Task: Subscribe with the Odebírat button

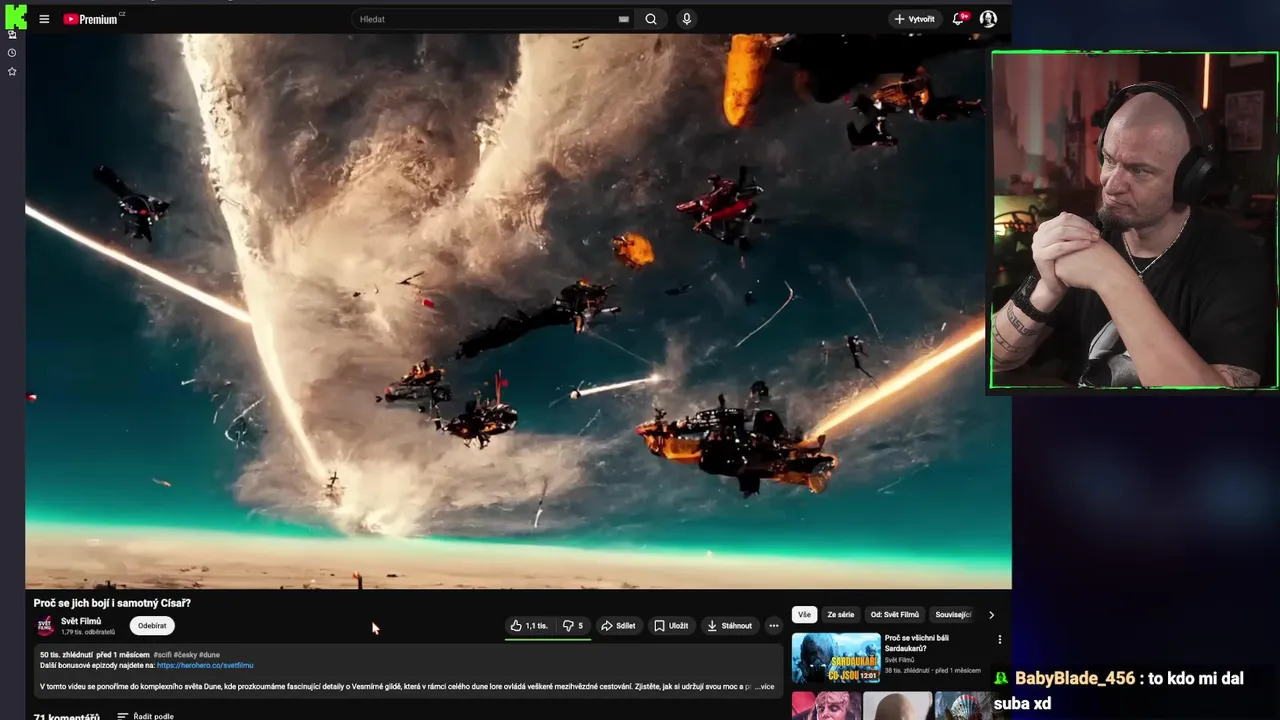Action: point(152,626)
